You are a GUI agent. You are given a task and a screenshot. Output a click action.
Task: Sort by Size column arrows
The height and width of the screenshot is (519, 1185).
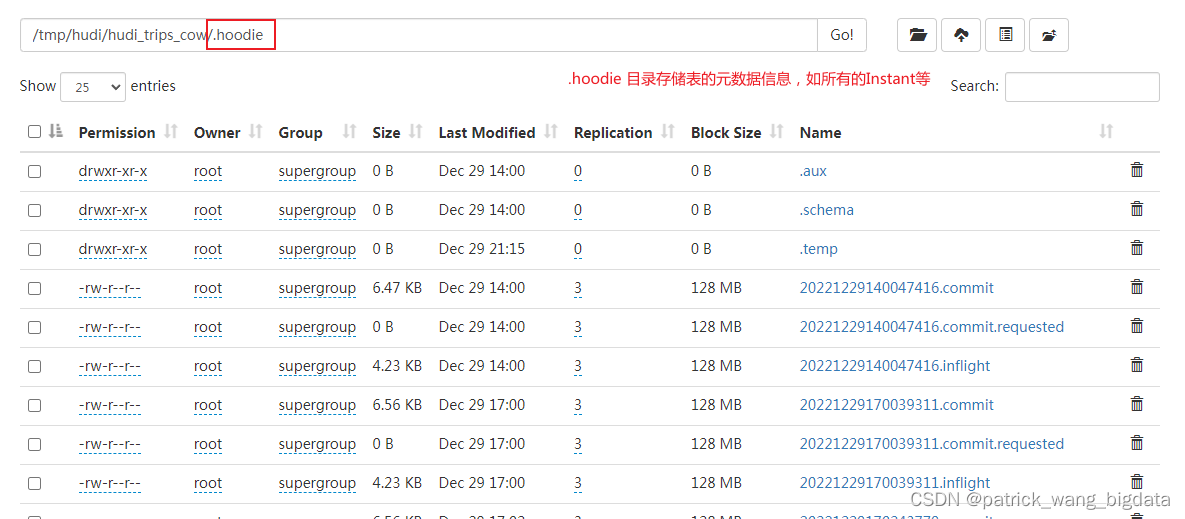(x=416, y=132)
